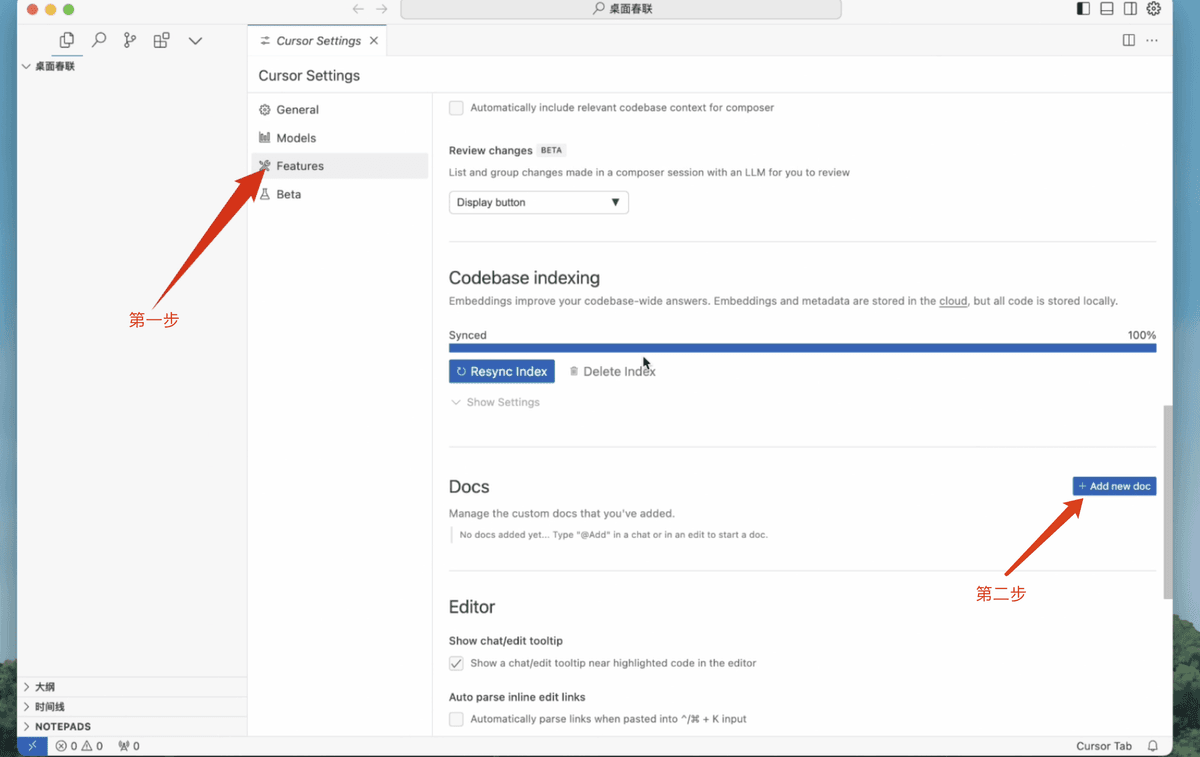Open the Extensions icon in sidebar
The image size is (1200, 757).
[x=161, y=41]
